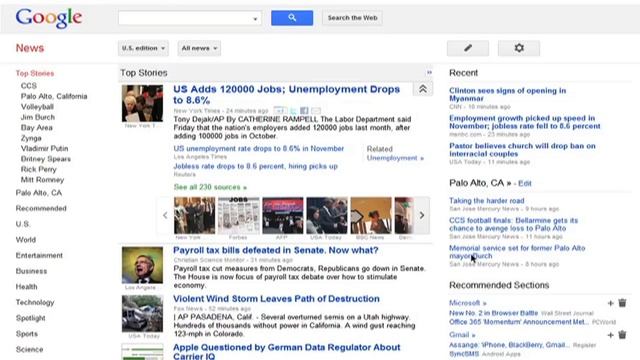Select Top Stories in left sidebar
640x360 pixels.
35,73
